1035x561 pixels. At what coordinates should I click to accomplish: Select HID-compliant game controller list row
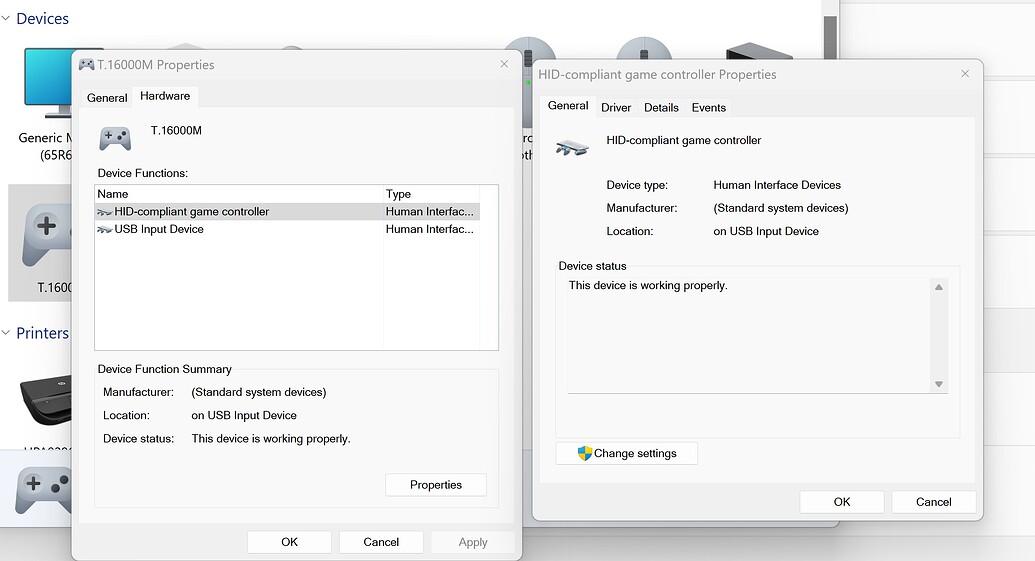(191, 211)
